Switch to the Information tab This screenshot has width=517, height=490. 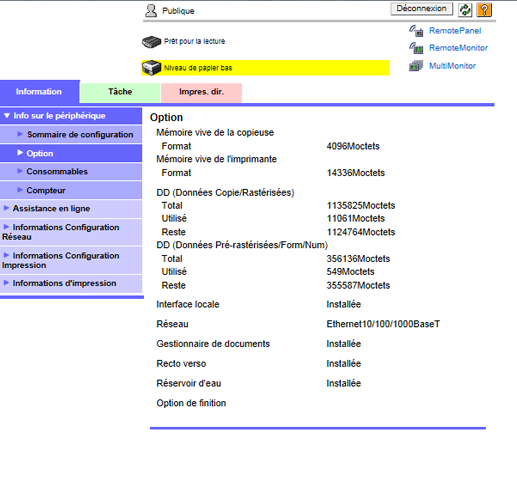click(39, 92)
